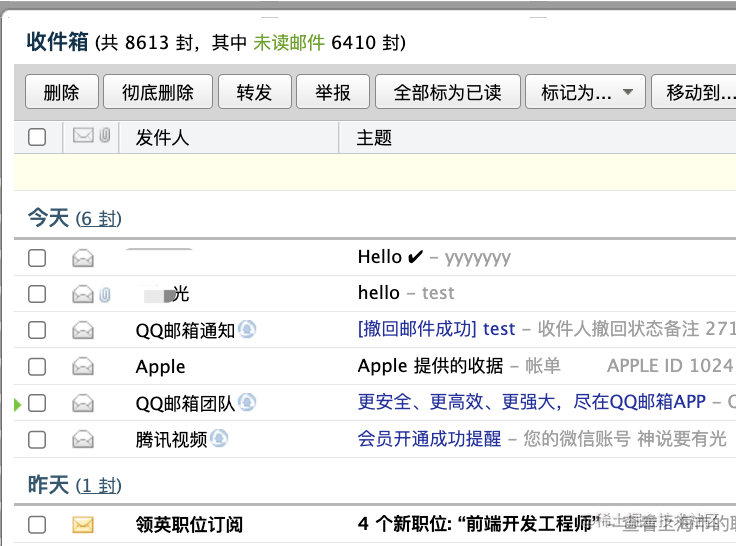
Task: Select the checkbox for 领英职位订阅 email
Action: click(x=37, y=524)
